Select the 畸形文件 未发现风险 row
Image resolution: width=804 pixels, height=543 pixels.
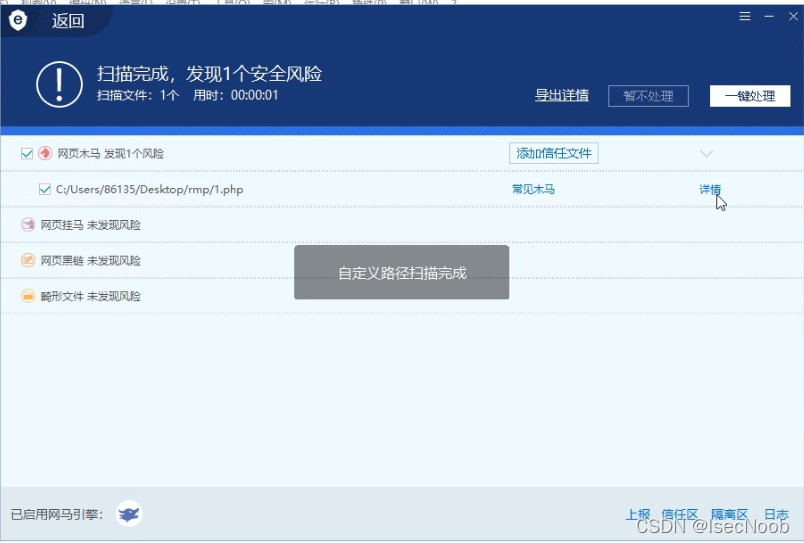tap(401, 296)
